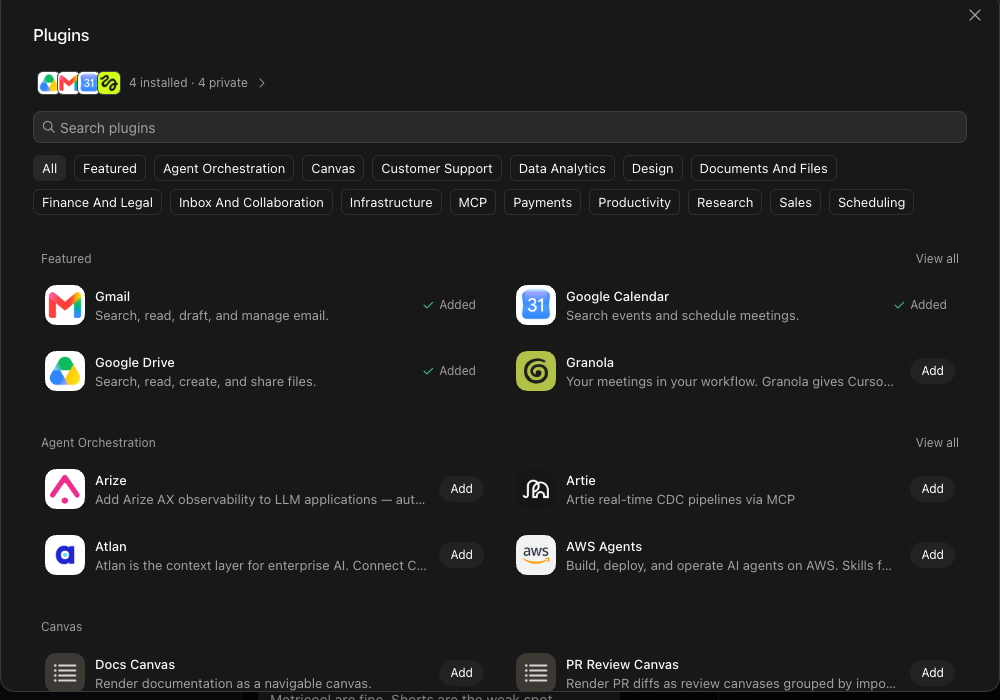Click the PR Review Canvas icon
The image size is (1000, 700).
click(x=536, y=672)
